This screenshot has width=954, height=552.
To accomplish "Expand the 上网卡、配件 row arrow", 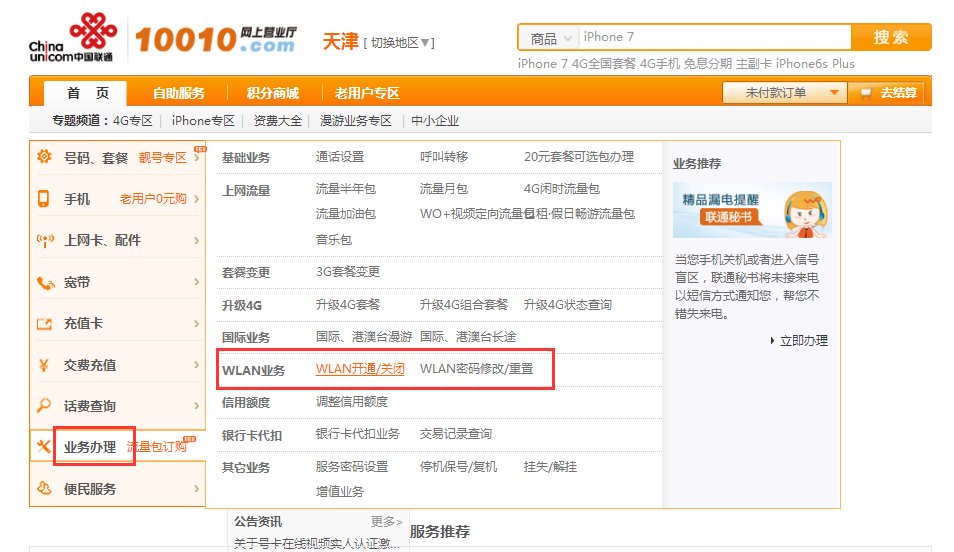I will tap(197, 240).
